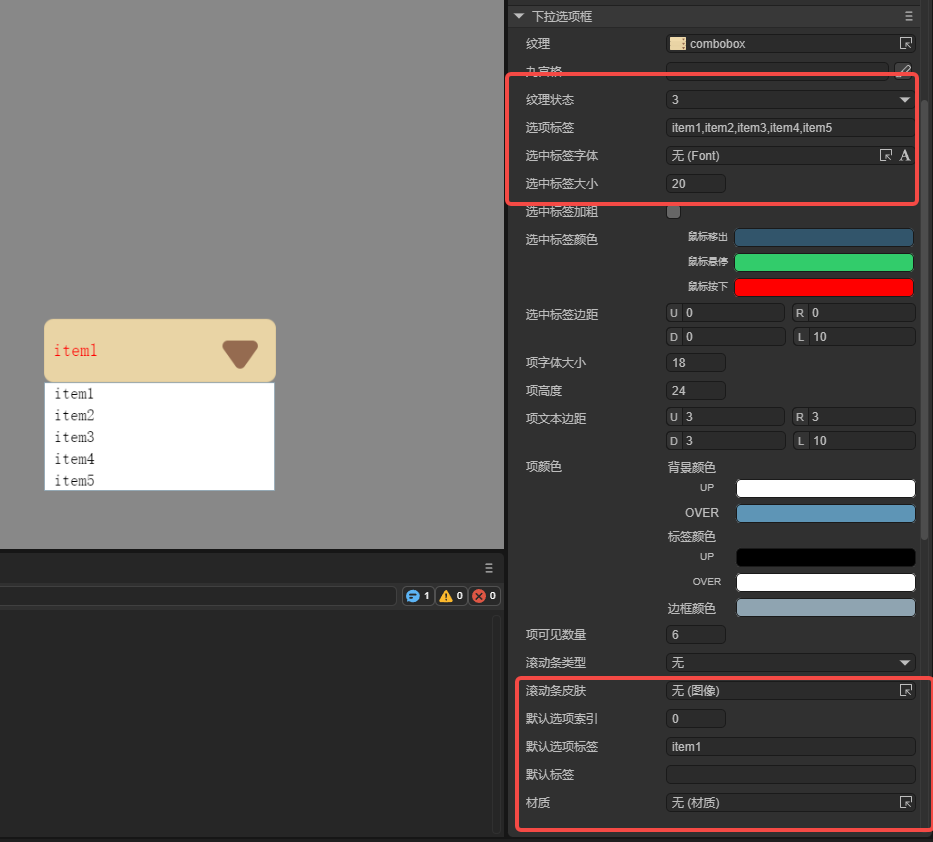Screen dimensions: 933x842
Task: Toggle error messages filter
Action: pyautogui.click(x=484, y=596)
